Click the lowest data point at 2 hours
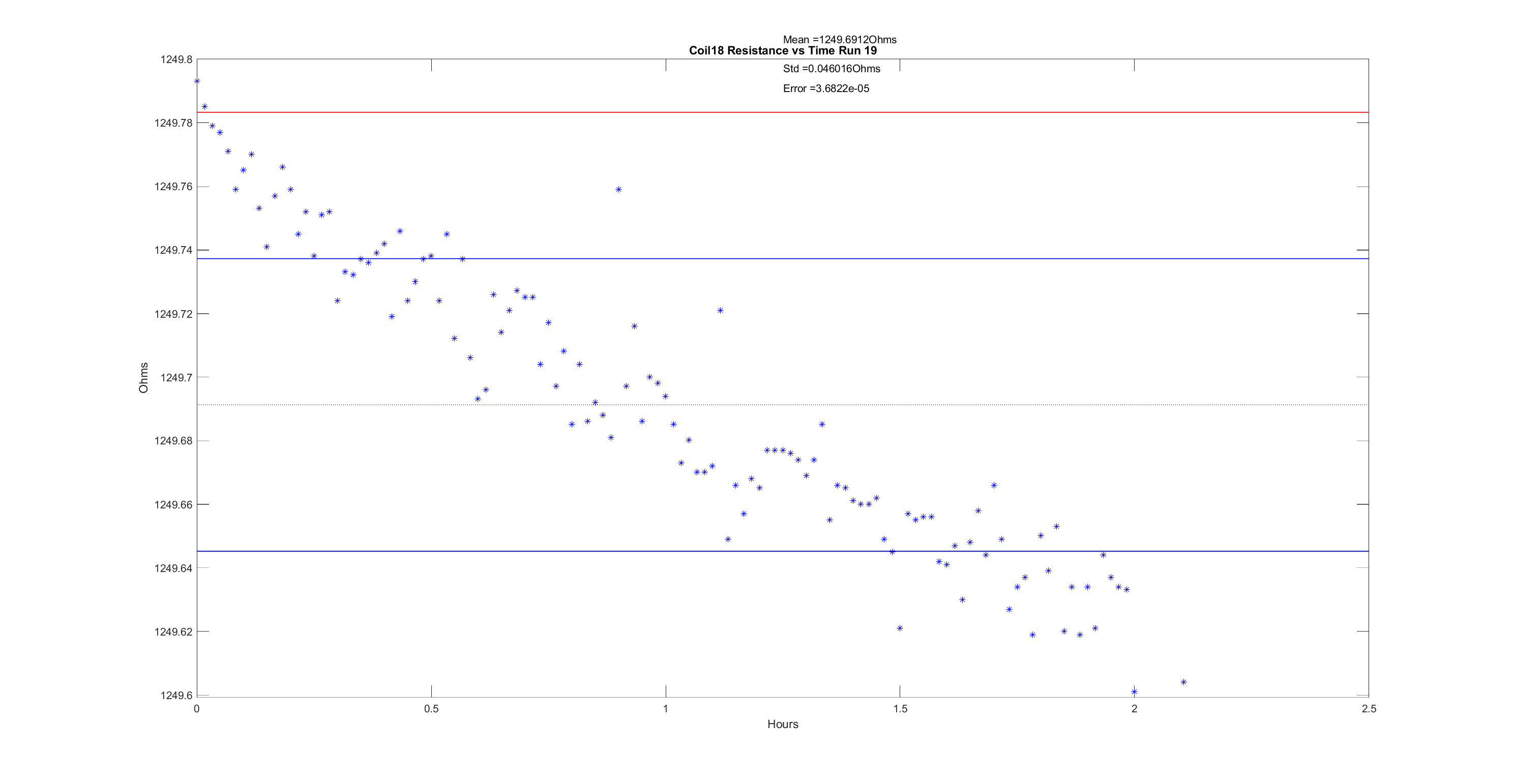The image size is (1513, 784). click(x=1134, y=692)
